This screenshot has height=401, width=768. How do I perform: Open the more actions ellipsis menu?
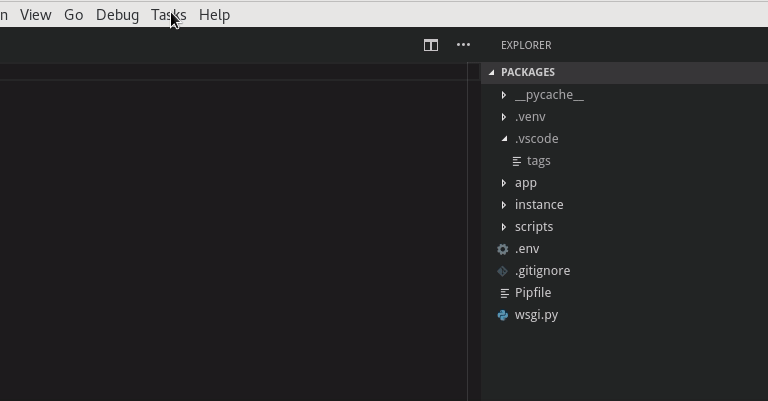point(463,45)
